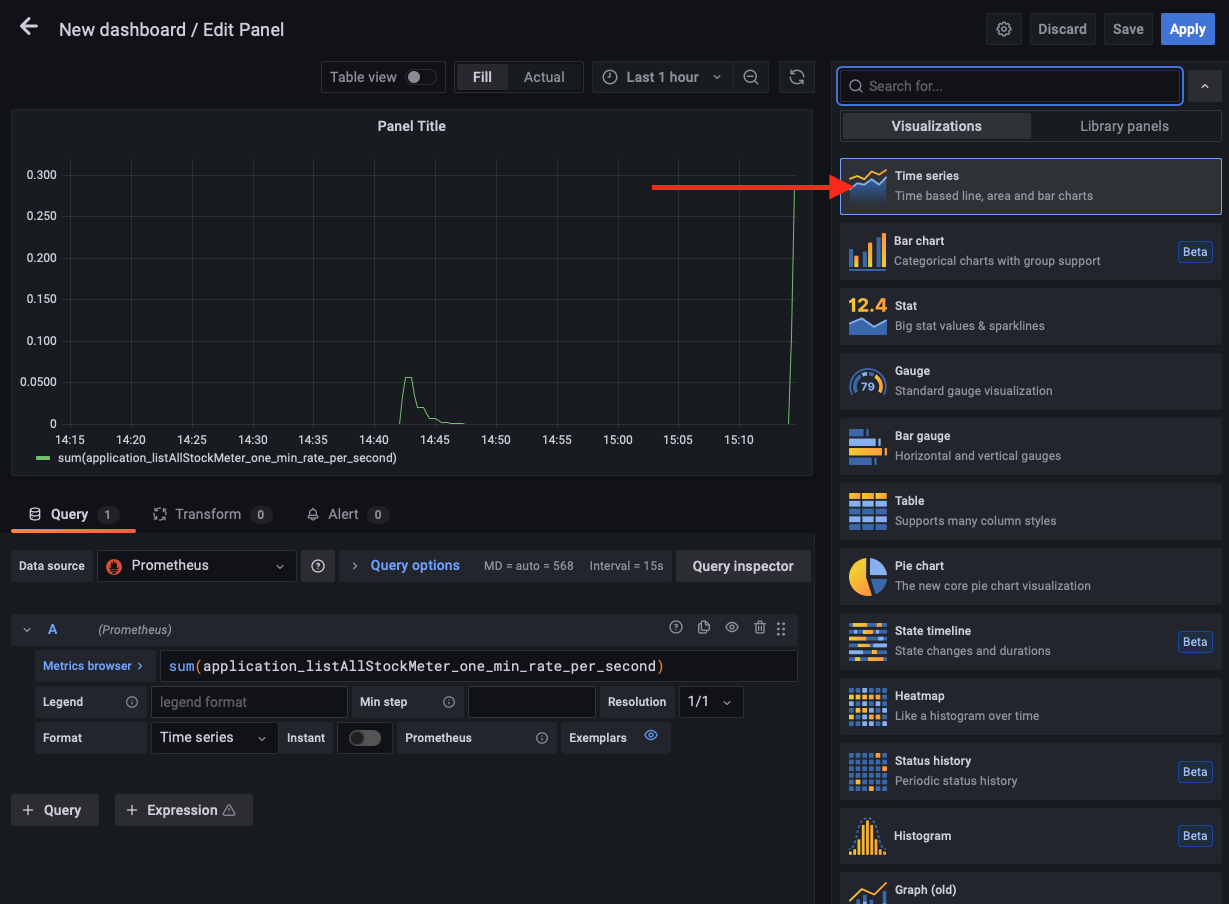Select the Pie chart visualization icon
The width and height of the screenshot is (1229, 904).
[x=868, y=576]
